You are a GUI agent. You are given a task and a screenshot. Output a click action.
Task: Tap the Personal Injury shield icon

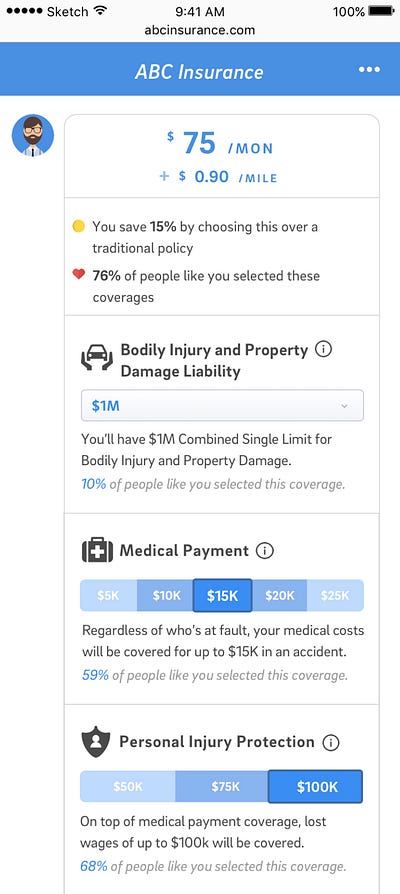tap(96, 741)
